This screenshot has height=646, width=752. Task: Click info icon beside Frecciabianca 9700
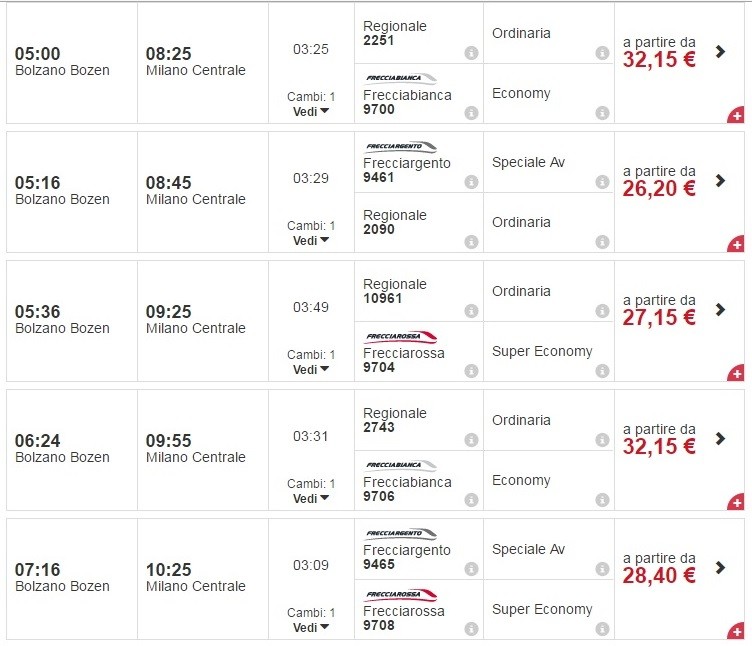coord(471,113)
